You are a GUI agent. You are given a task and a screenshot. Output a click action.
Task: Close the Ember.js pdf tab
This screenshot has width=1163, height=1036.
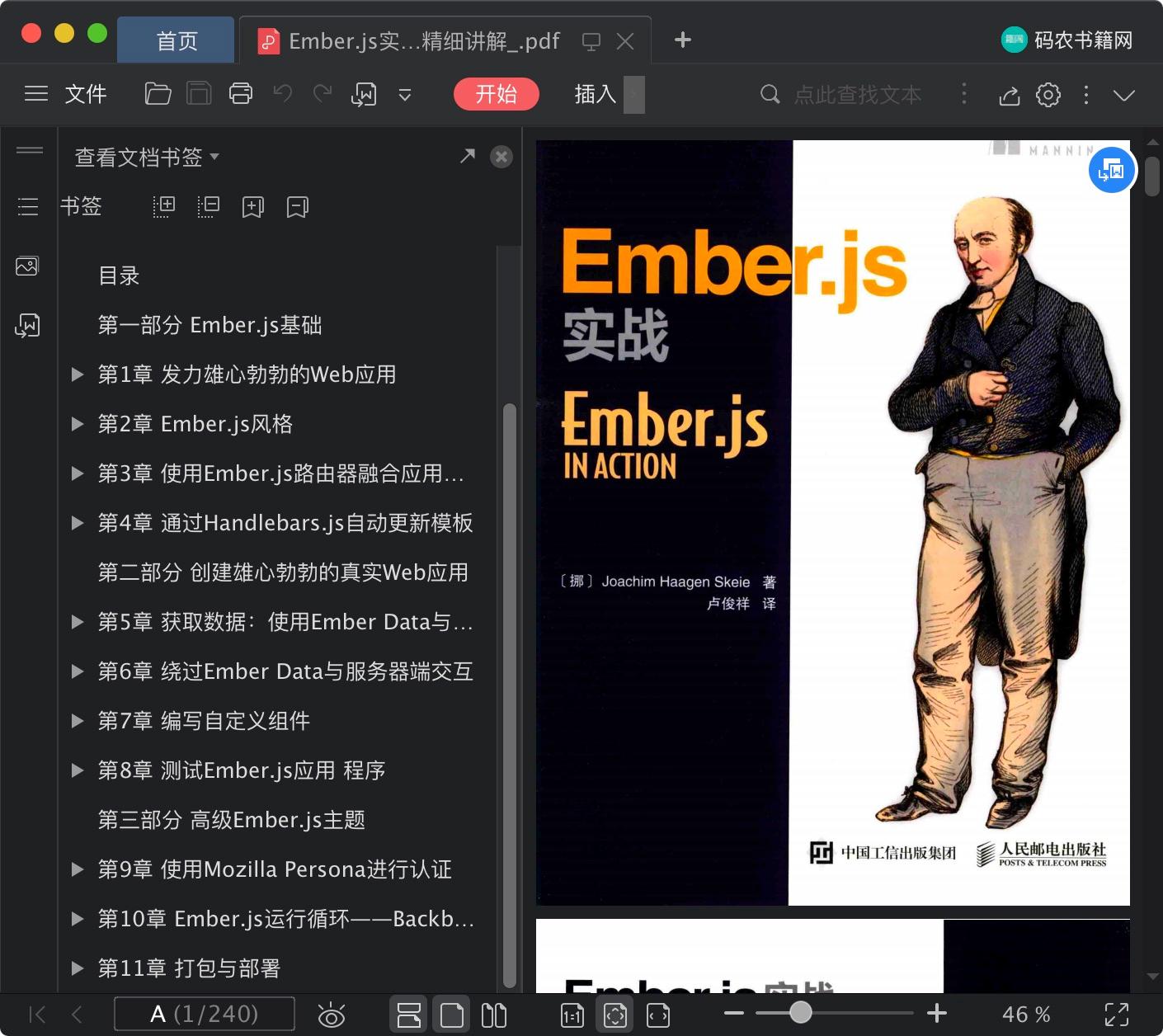pos(626,41)
